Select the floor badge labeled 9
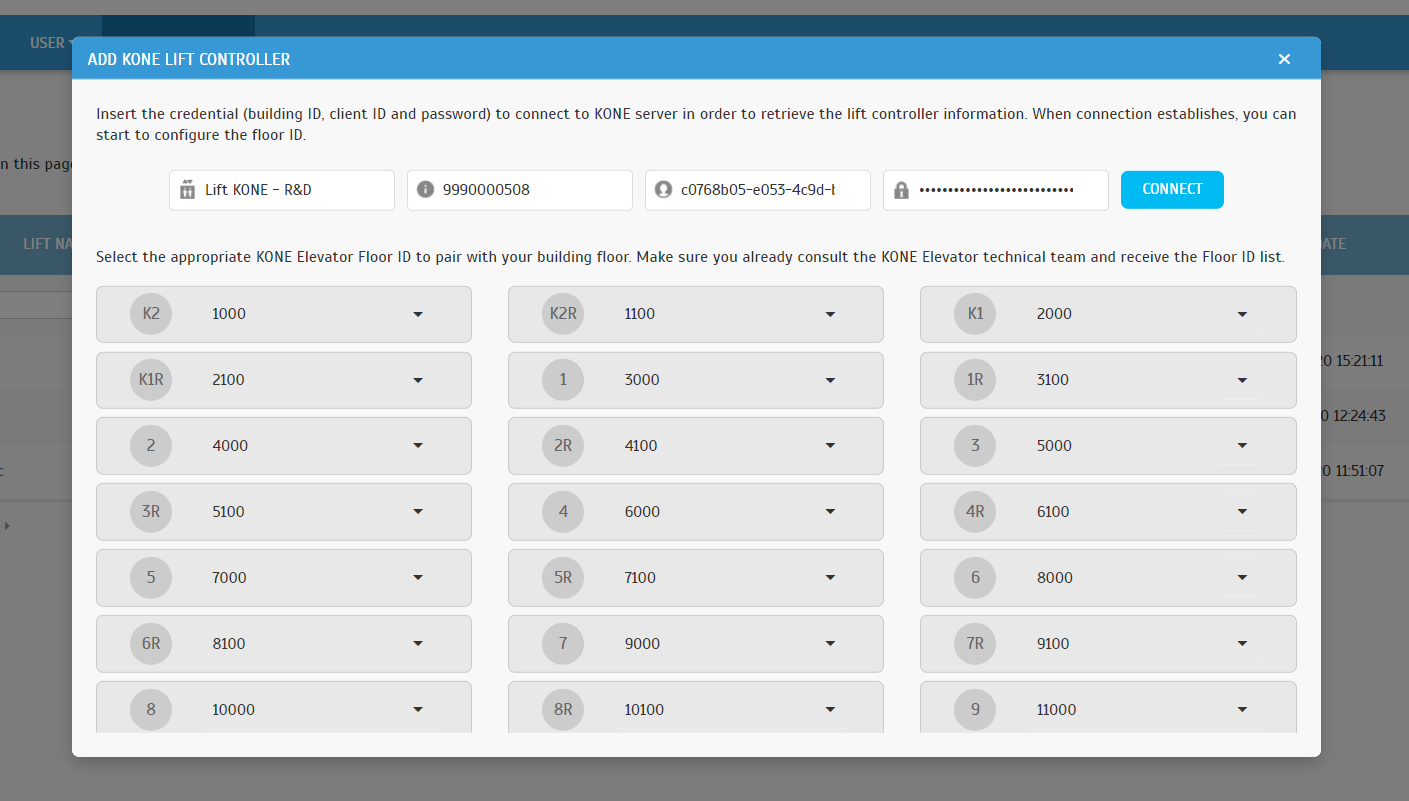 click(975, 710)
